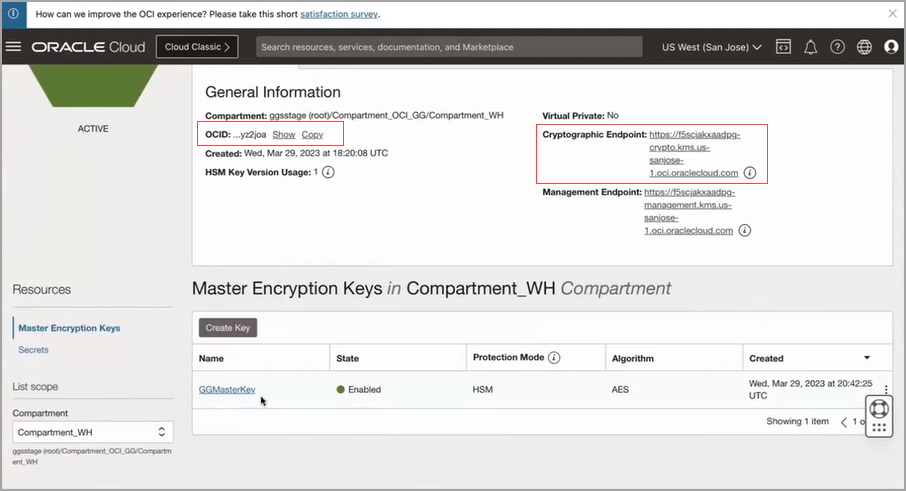Open the GGMasterKey key details

(227, 389)
